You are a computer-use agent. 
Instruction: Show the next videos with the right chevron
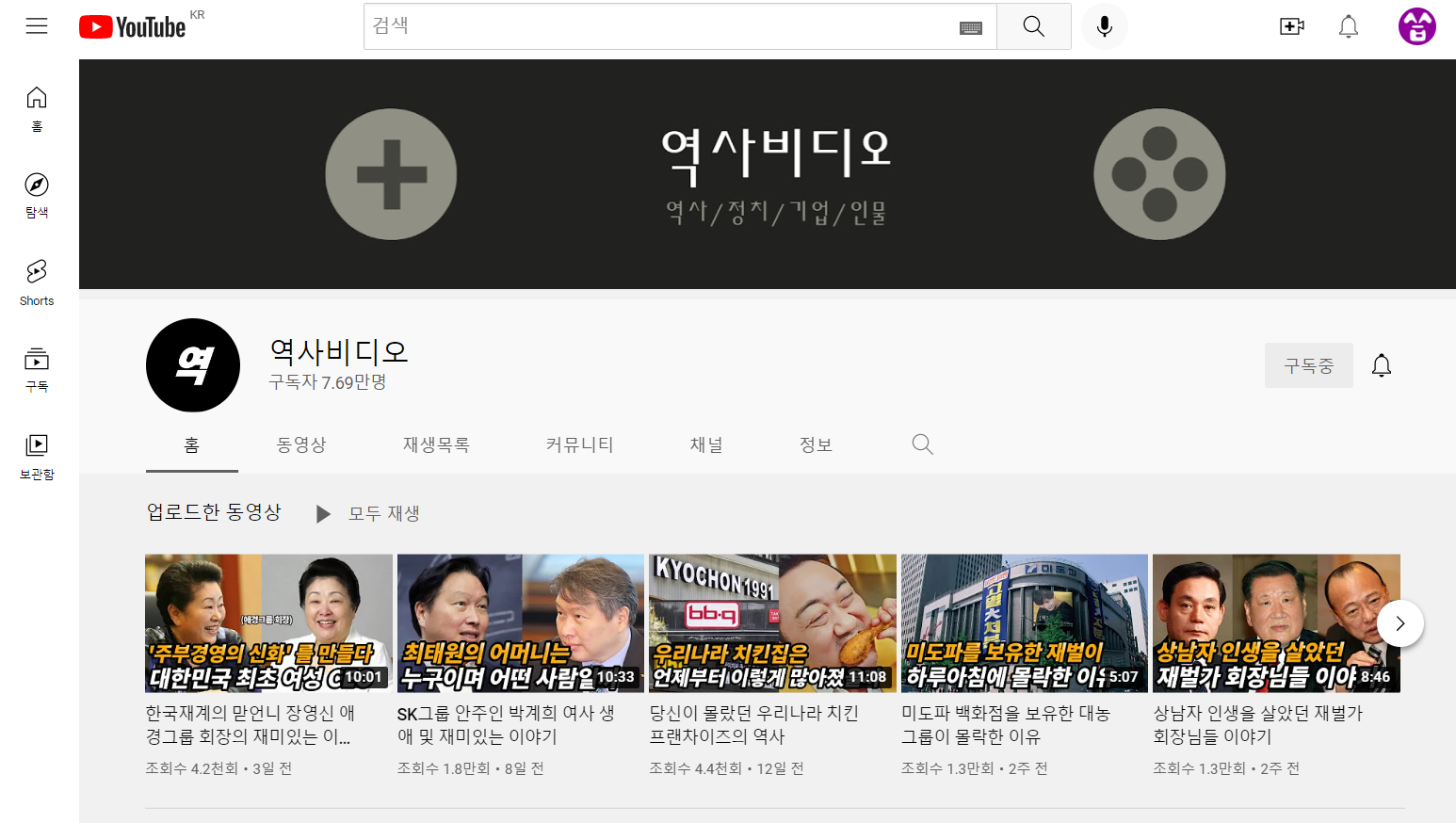(1400, 623)
